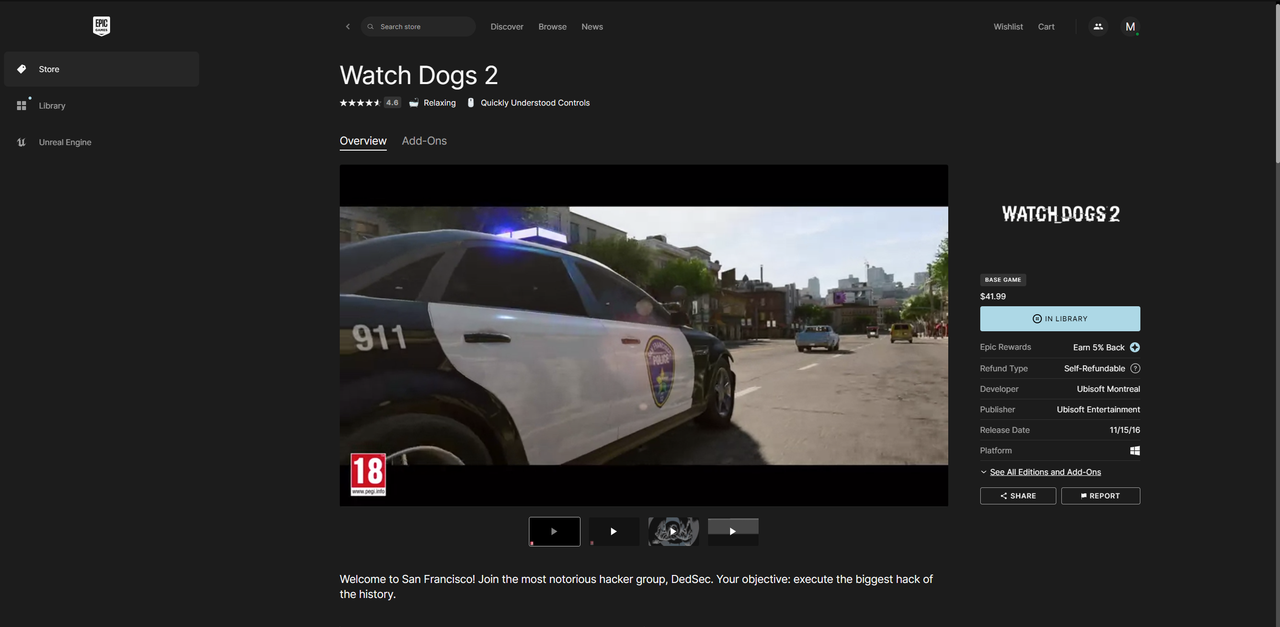The image size is (1280, 627).
Task: Select the third video thumbnail
Action: coord(673,531)
